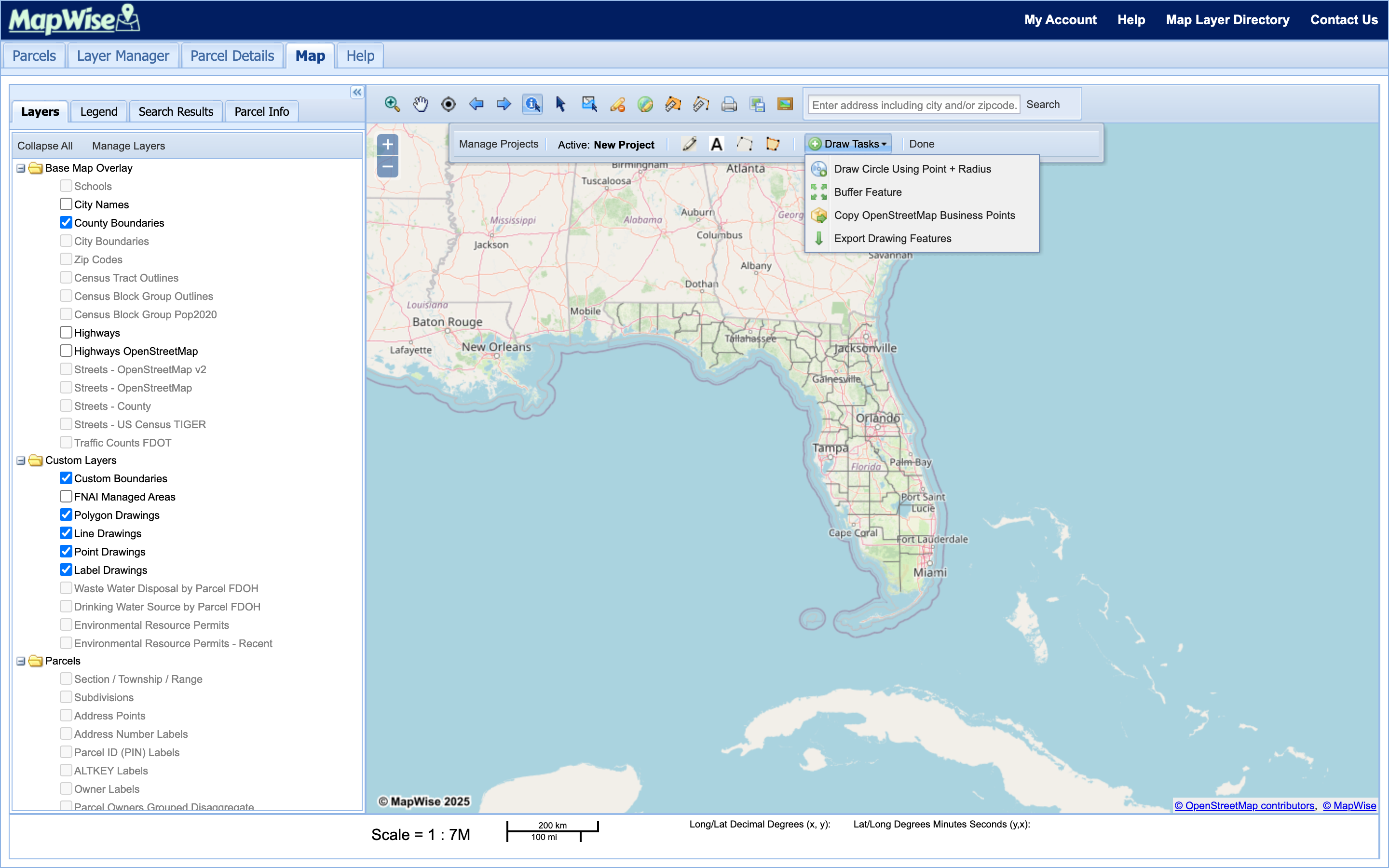Choose the arrow pointer select tool
The height and width of the screenshot is (868, 1389).
tap(561, 104)
